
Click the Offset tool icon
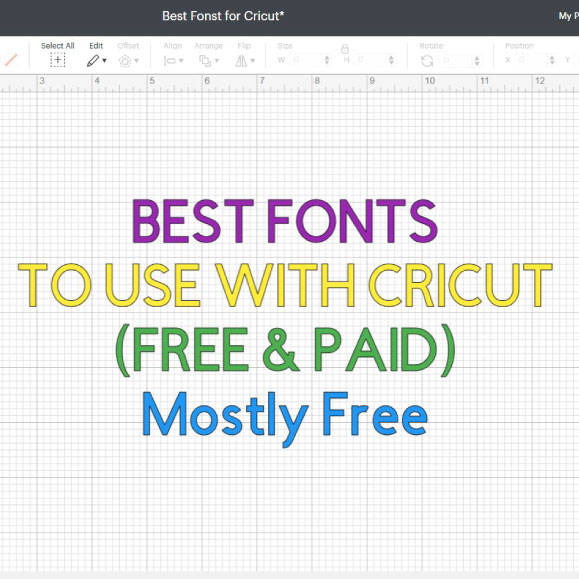tap(125, 61)
